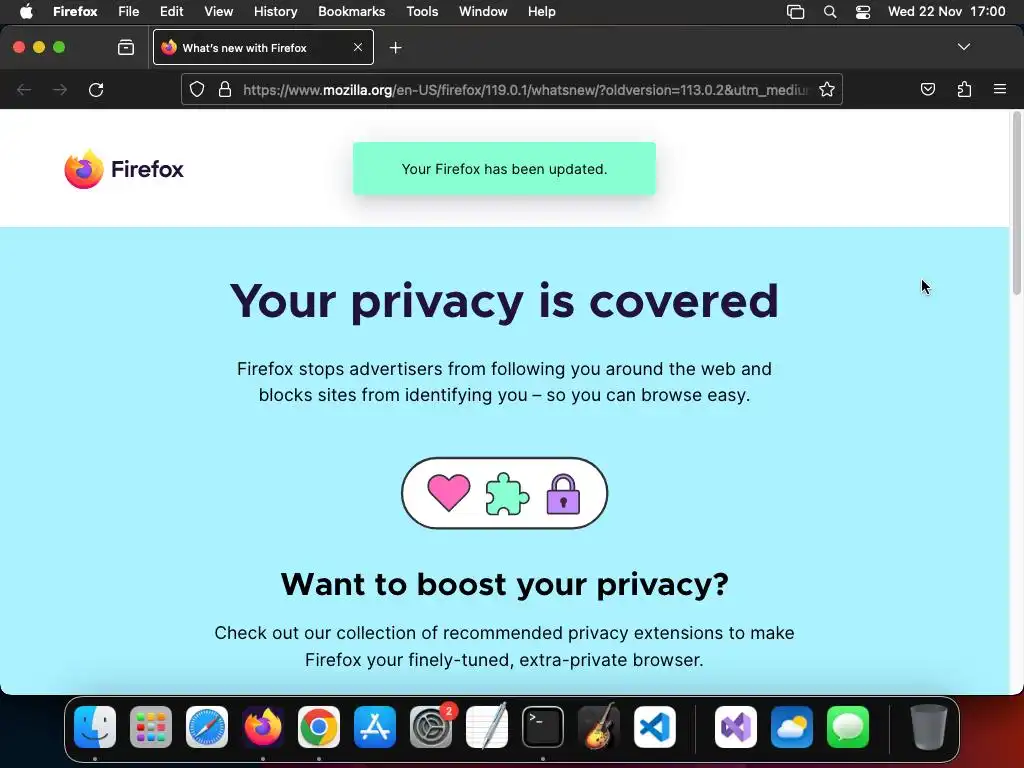The height and width of the screenshot is (768, 1024).
Task: Go forward using the forward arrow
Action: coord(60,89)
